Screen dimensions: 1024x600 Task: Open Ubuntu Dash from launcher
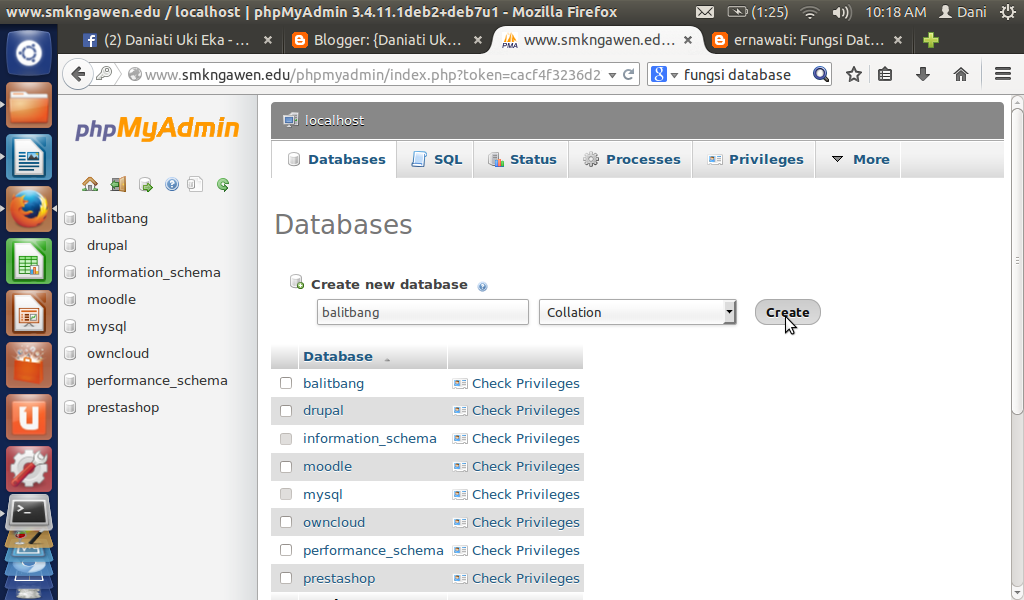pyautogui.click(x=29, y=53)
